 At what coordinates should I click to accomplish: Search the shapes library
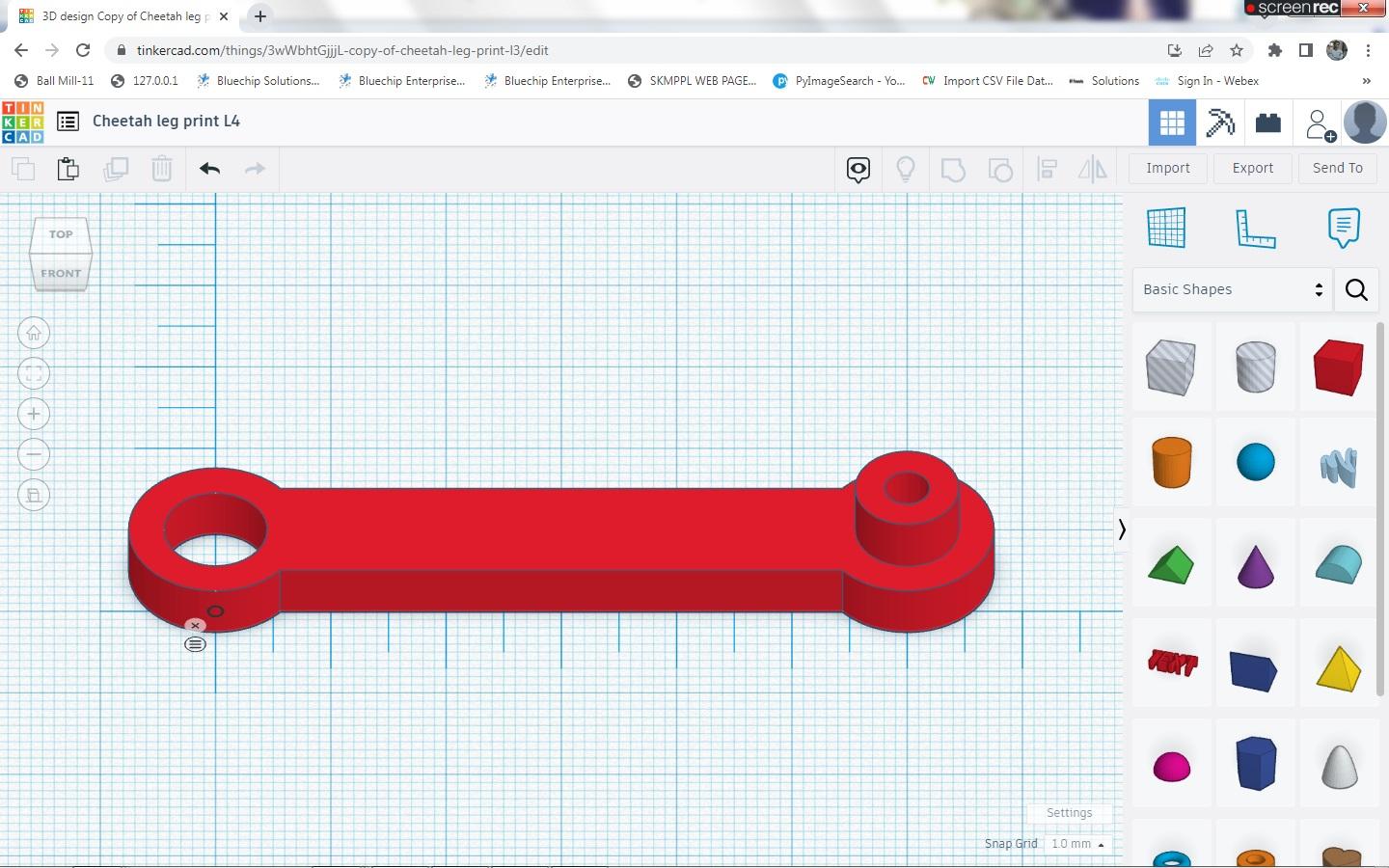(1356, 289)
